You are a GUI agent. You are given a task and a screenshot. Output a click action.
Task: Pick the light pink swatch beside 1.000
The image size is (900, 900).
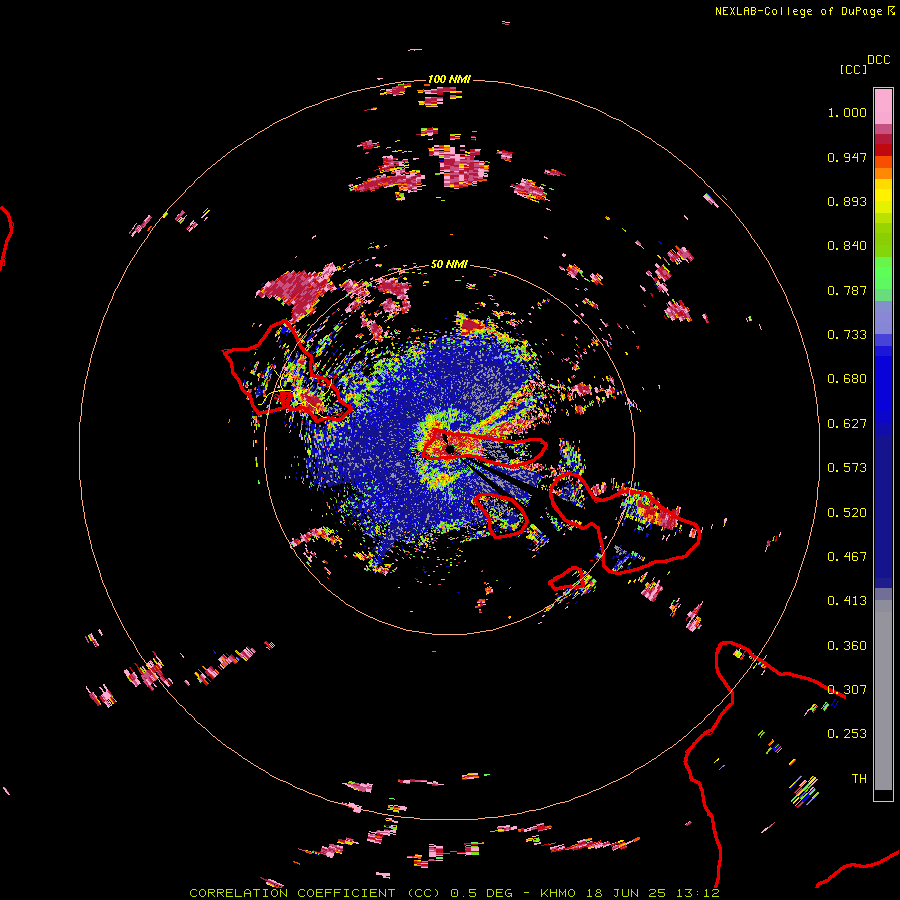[883, 107]
